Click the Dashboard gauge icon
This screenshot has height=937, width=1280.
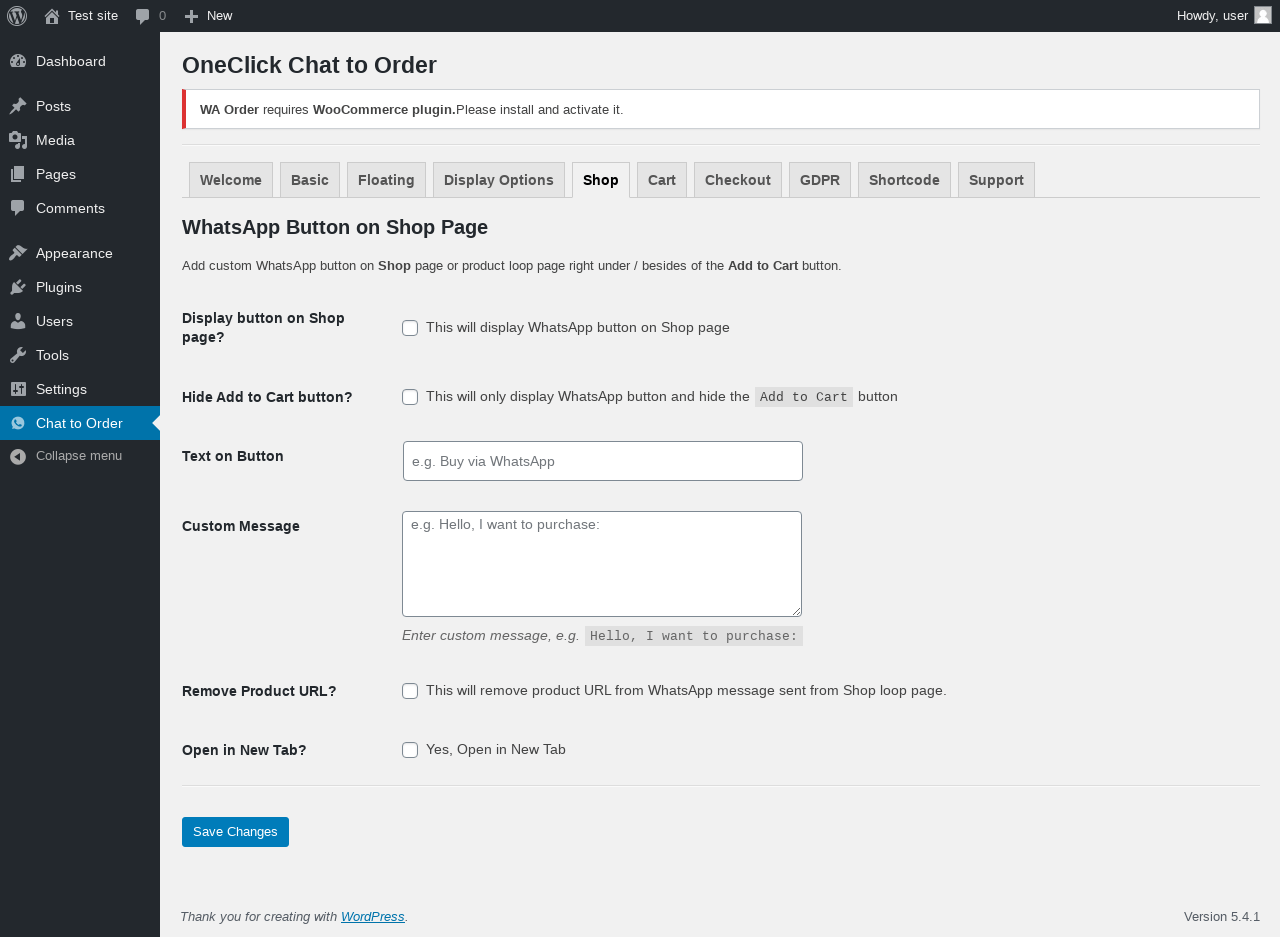(18, 61)
